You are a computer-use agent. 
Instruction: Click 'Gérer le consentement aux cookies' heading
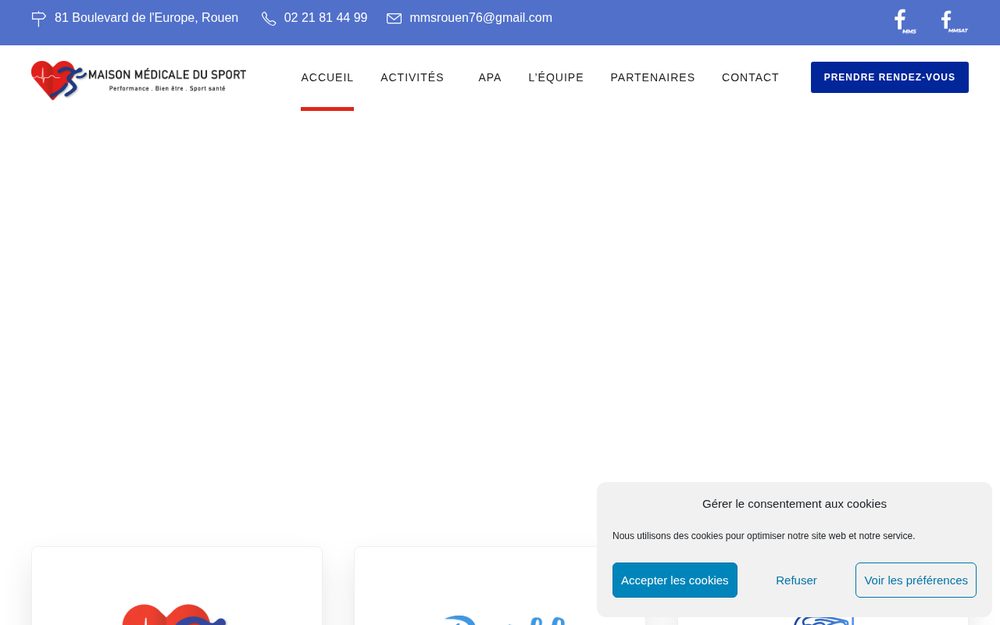[x=794, y=504]
